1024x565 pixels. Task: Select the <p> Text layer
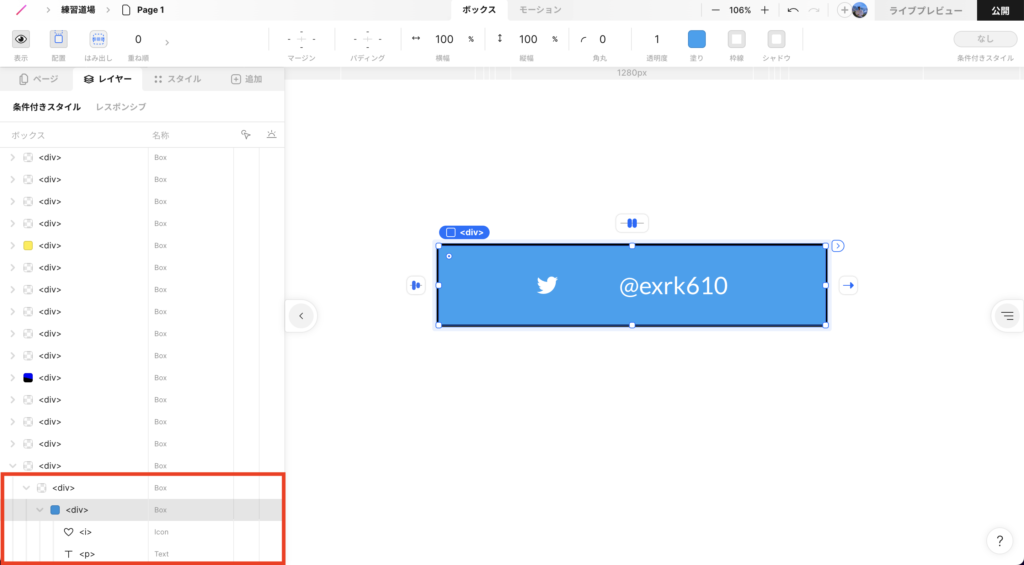pos(142,554)
